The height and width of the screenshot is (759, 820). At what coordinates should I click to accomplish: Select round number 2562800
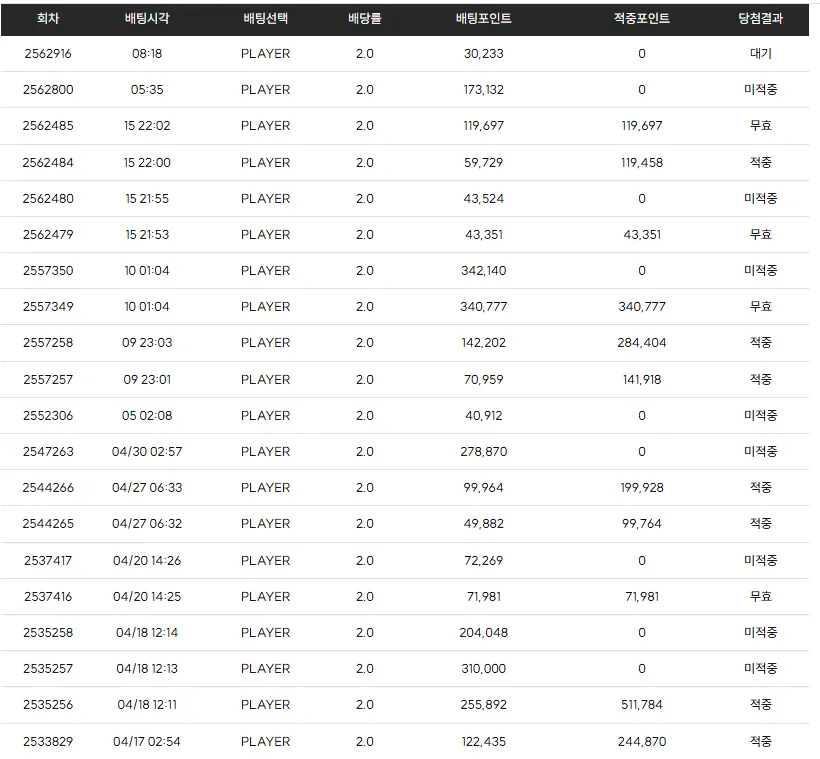[x=48, y=89]
